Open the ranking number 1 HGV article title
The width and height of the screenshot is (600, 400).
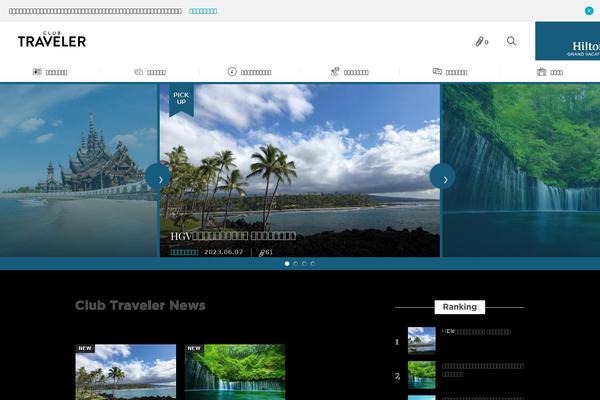pos(476,332)
